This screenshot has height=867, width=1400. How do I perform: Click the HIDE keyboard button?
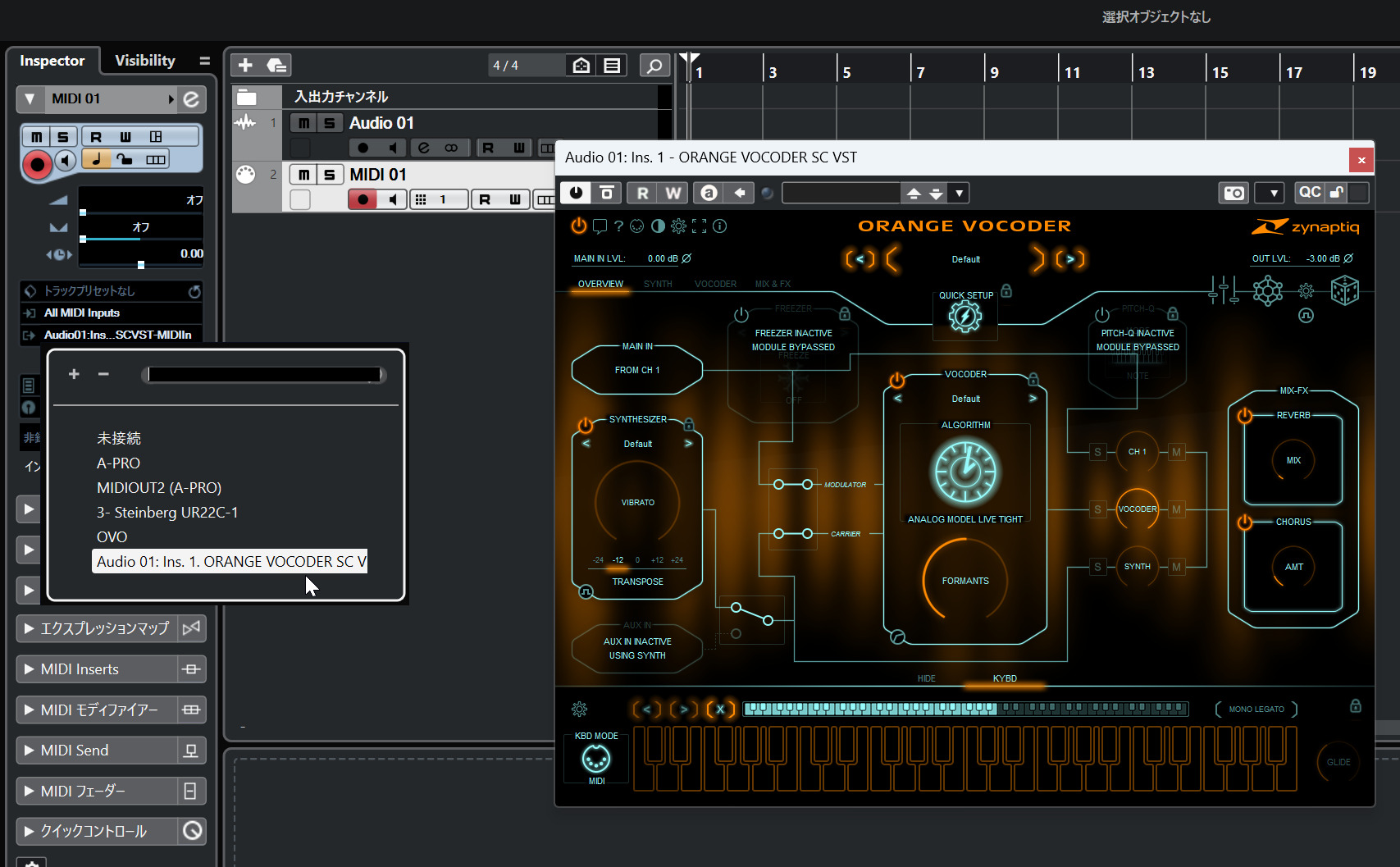click(x=926, y=679)
